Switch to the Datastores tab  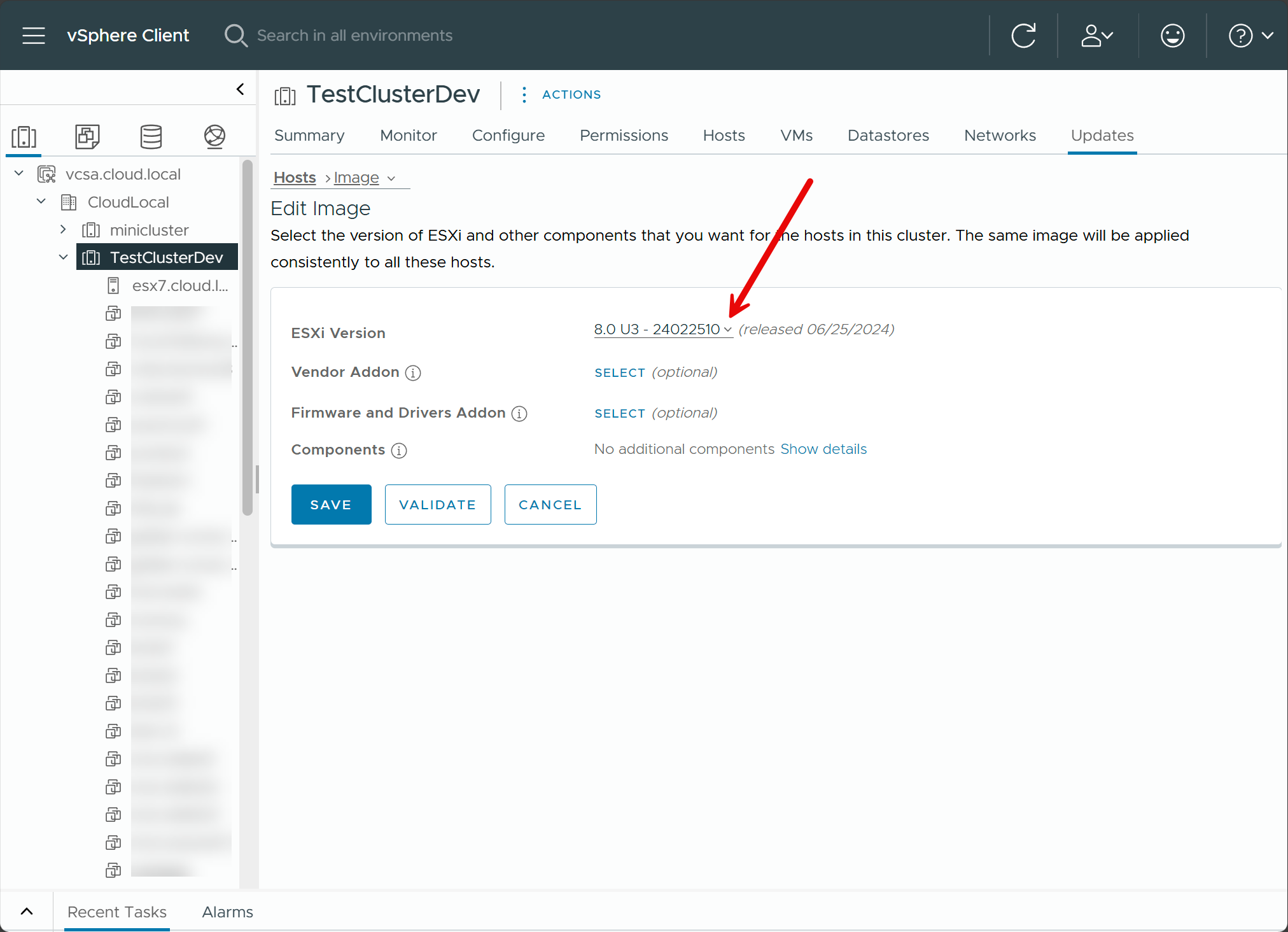point(888,135)
